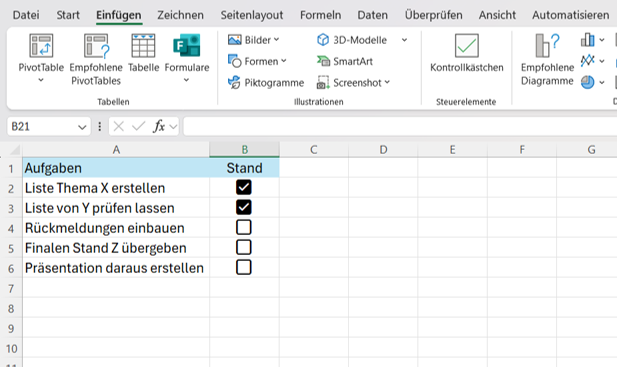Check the box for Rückmeldungen einbauen

[x=244, y=227]
